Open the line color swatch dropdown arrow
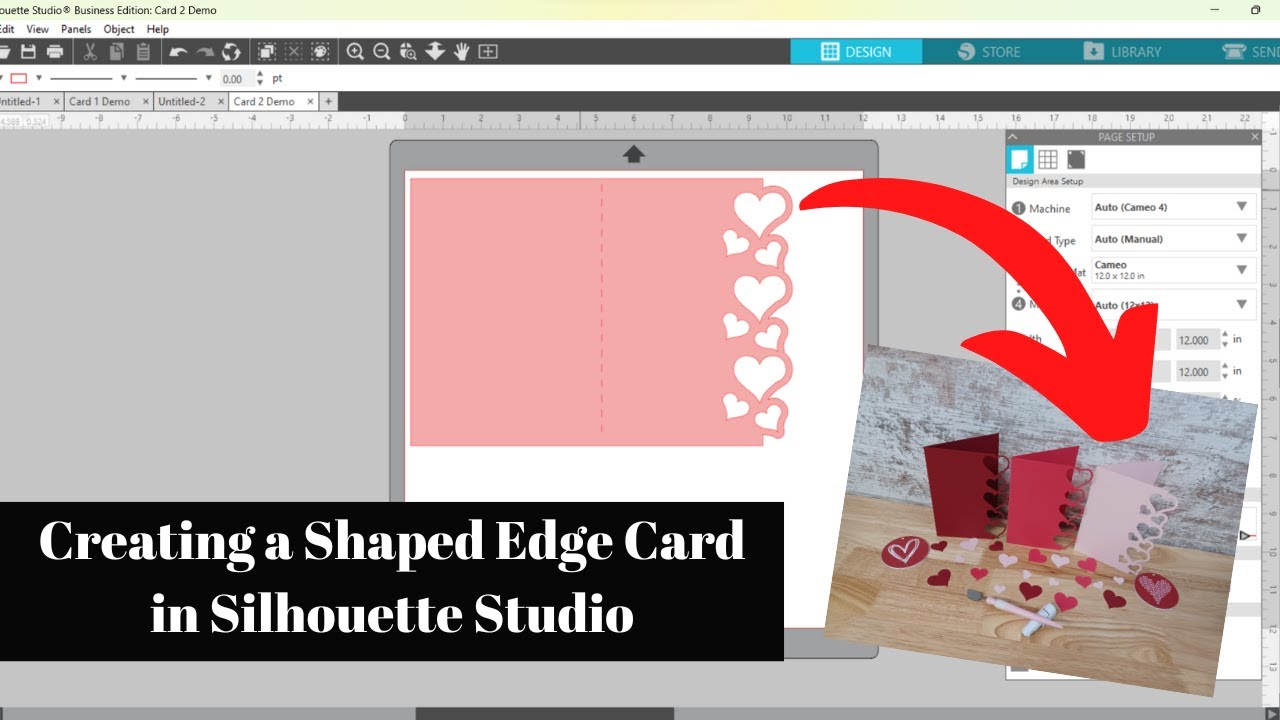The width and height of the screenshot is (1280, 720). pos(39,78)
